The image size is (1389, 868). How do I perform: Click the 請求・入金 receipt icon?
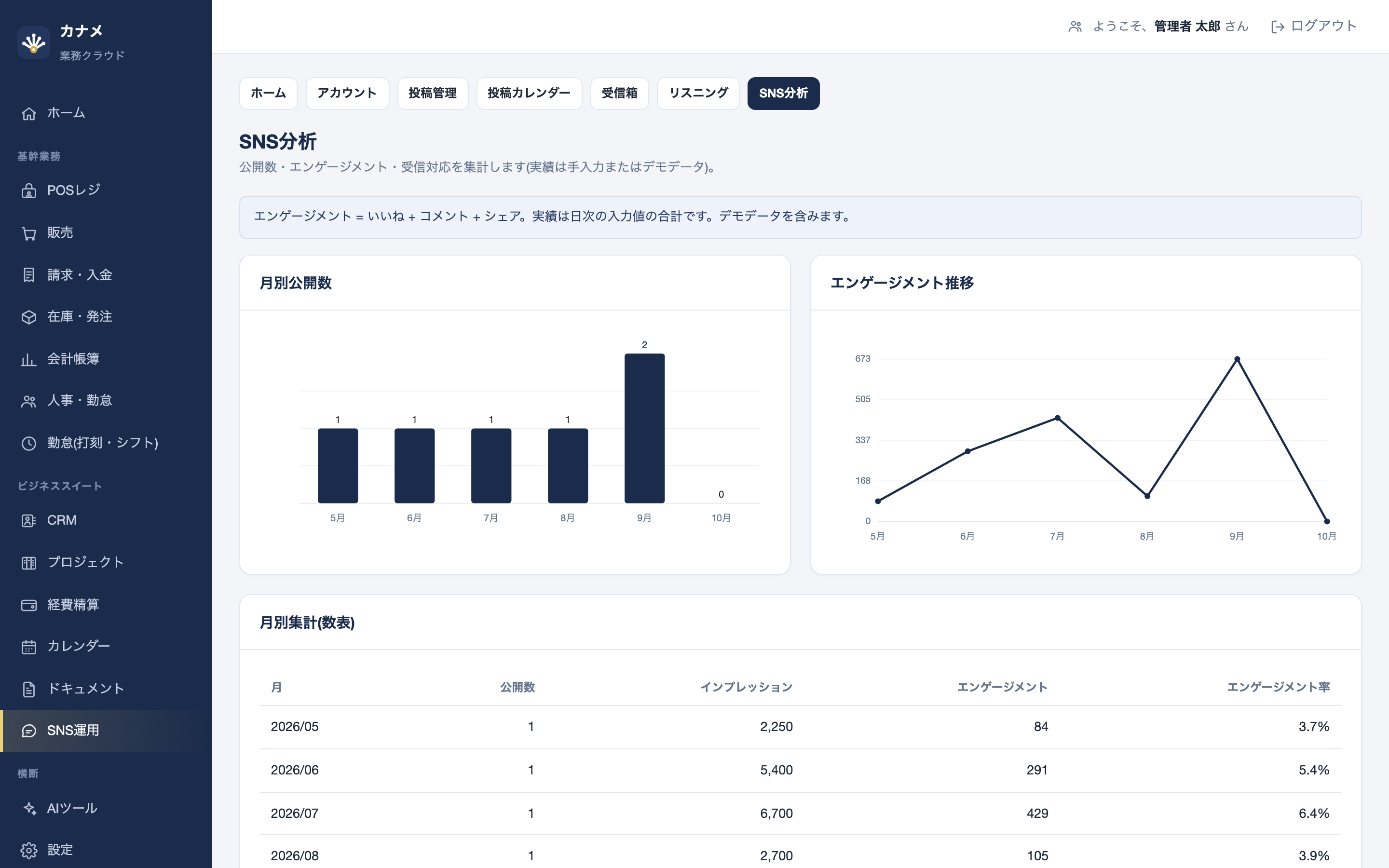29,275
